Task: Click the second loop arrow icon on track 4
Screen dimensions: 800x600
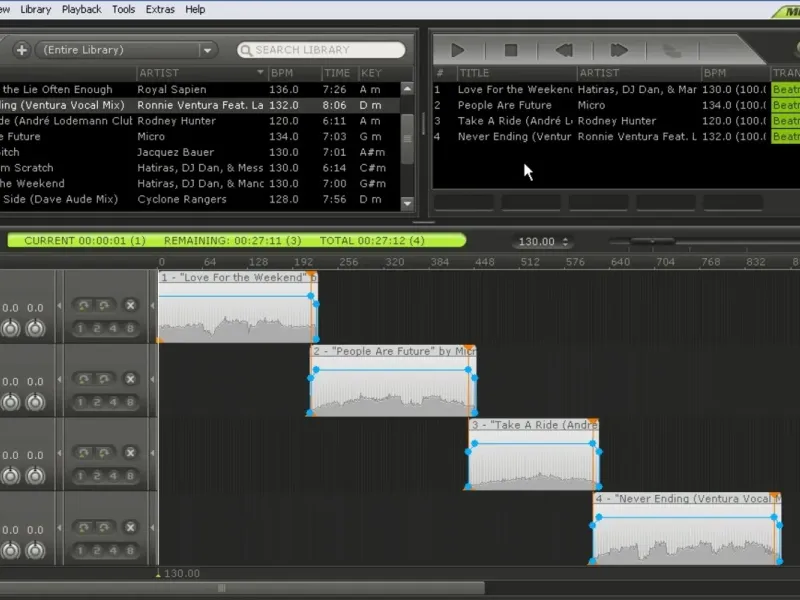Action: (x=103, y=527)
